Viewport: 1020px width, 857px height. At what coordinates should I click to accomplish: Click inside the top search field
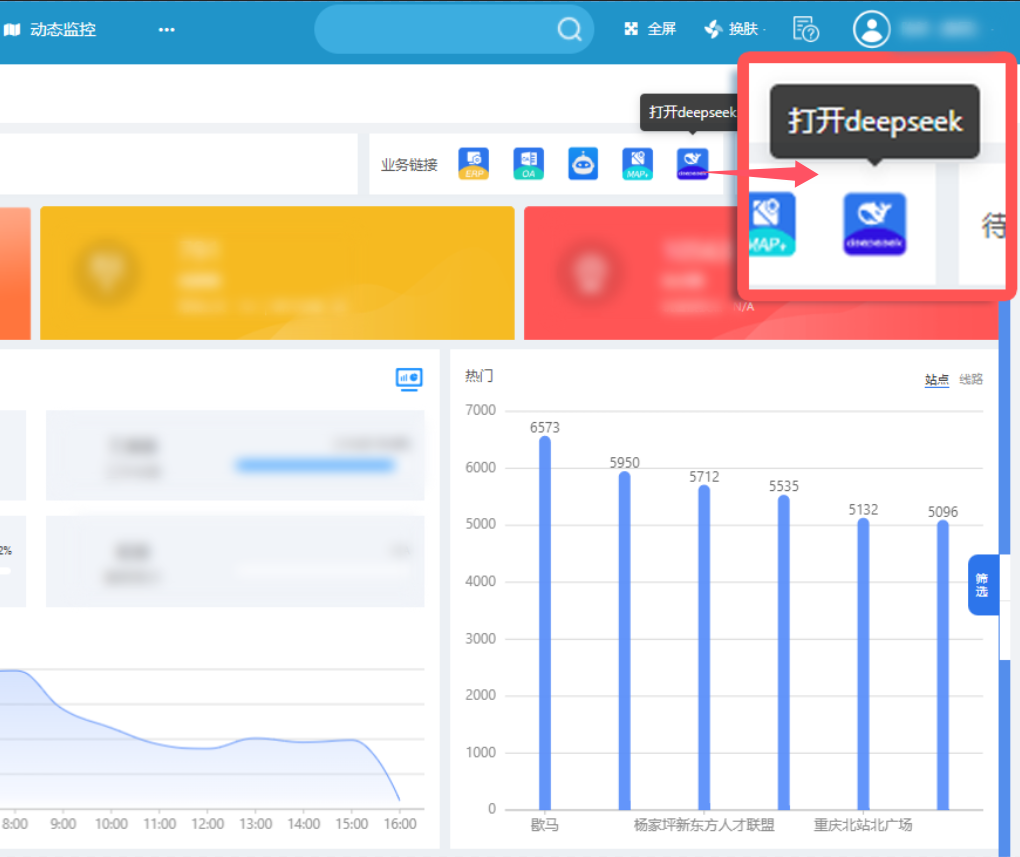440,29
